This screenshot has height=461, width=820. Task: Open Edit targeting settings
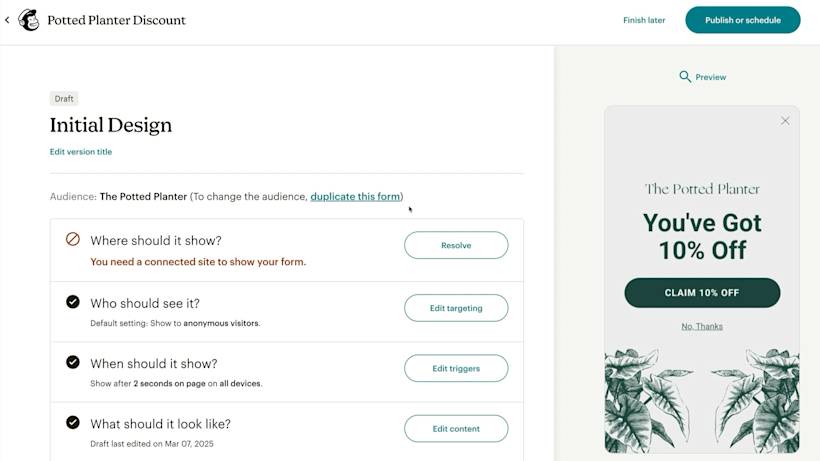(x=456, y=308)
